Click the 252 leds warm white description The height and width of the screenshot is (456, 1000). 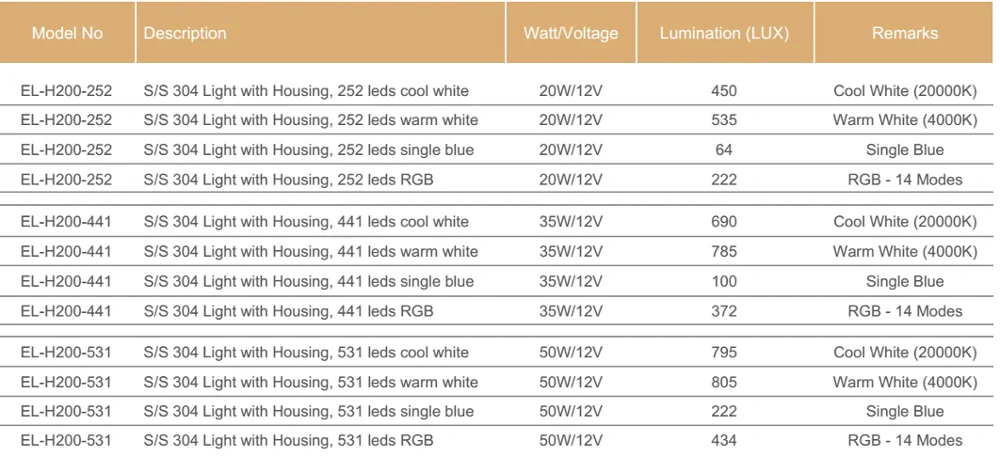pos(311,120)
